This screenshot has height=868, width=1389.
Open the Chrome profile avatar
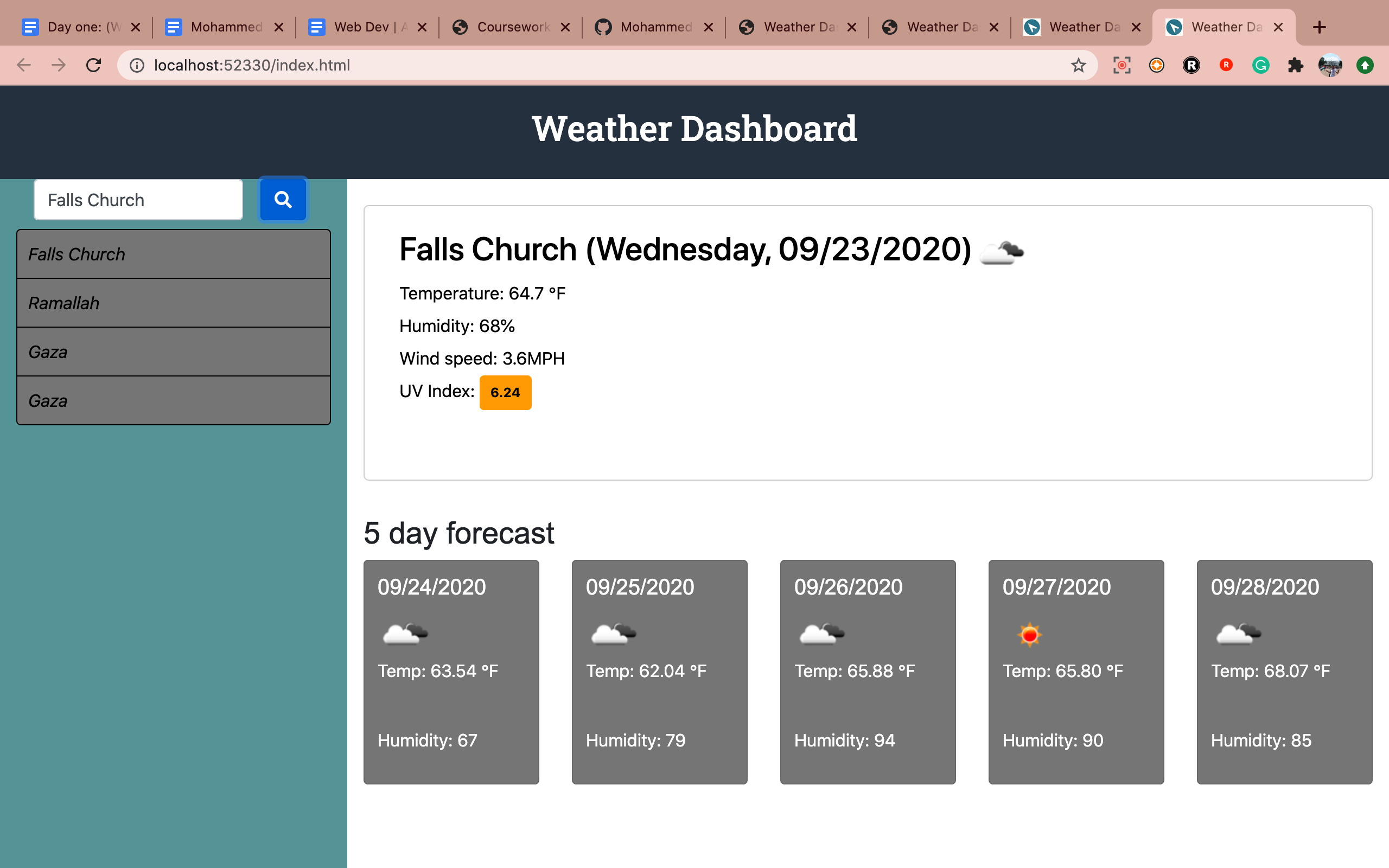(x=1330, y=65)
